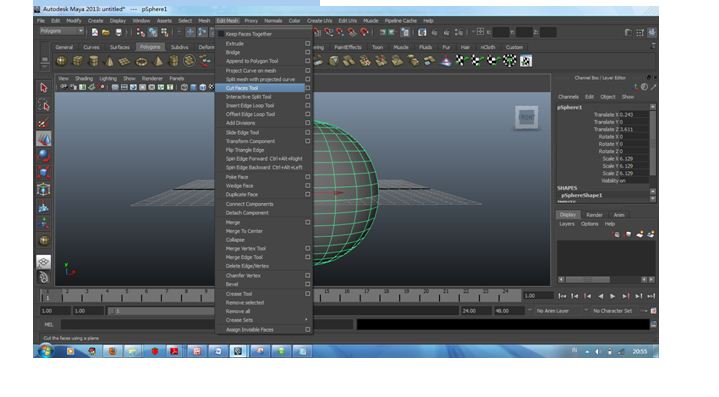Go to start of playback range
Image resolution: width=719 pixels, height=397 pixels.
click(562, 296)
